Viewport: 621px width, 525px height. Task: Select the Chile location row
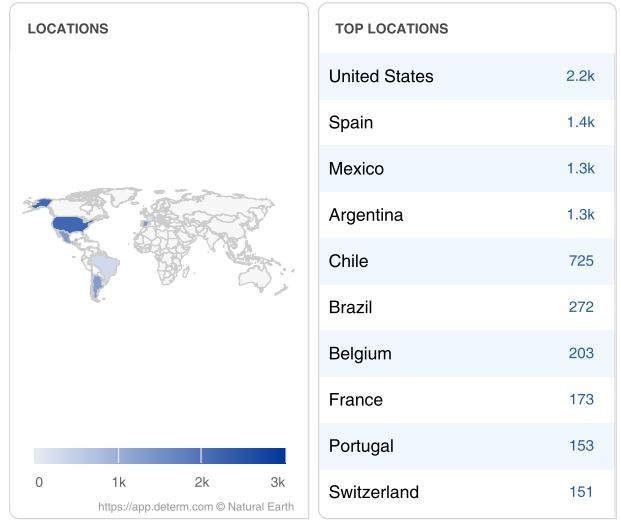(x=467, y=261)
